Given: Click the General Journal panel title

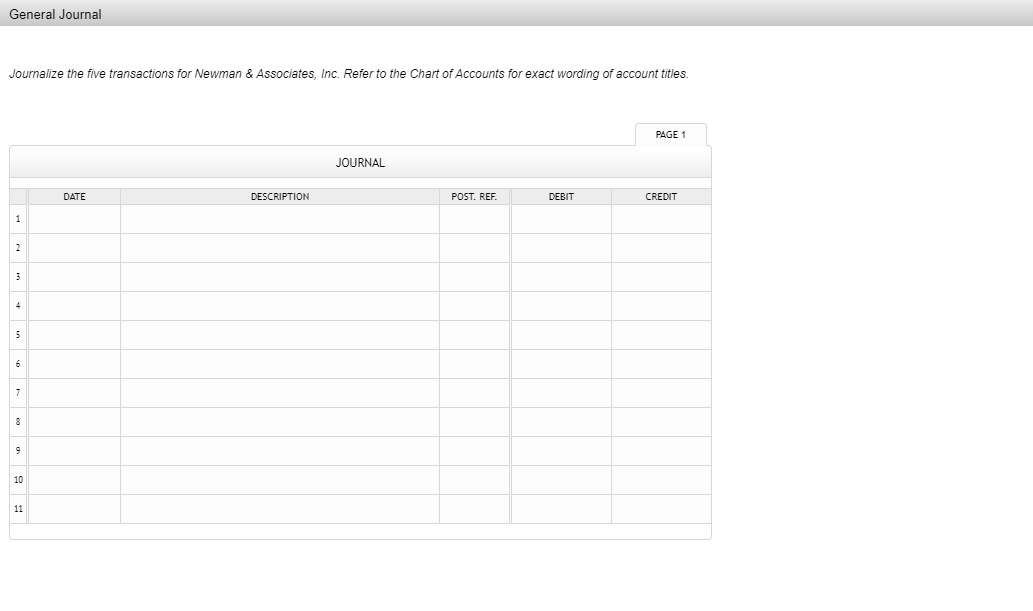Looking at the screenshot, I should [x=55, y=14].
